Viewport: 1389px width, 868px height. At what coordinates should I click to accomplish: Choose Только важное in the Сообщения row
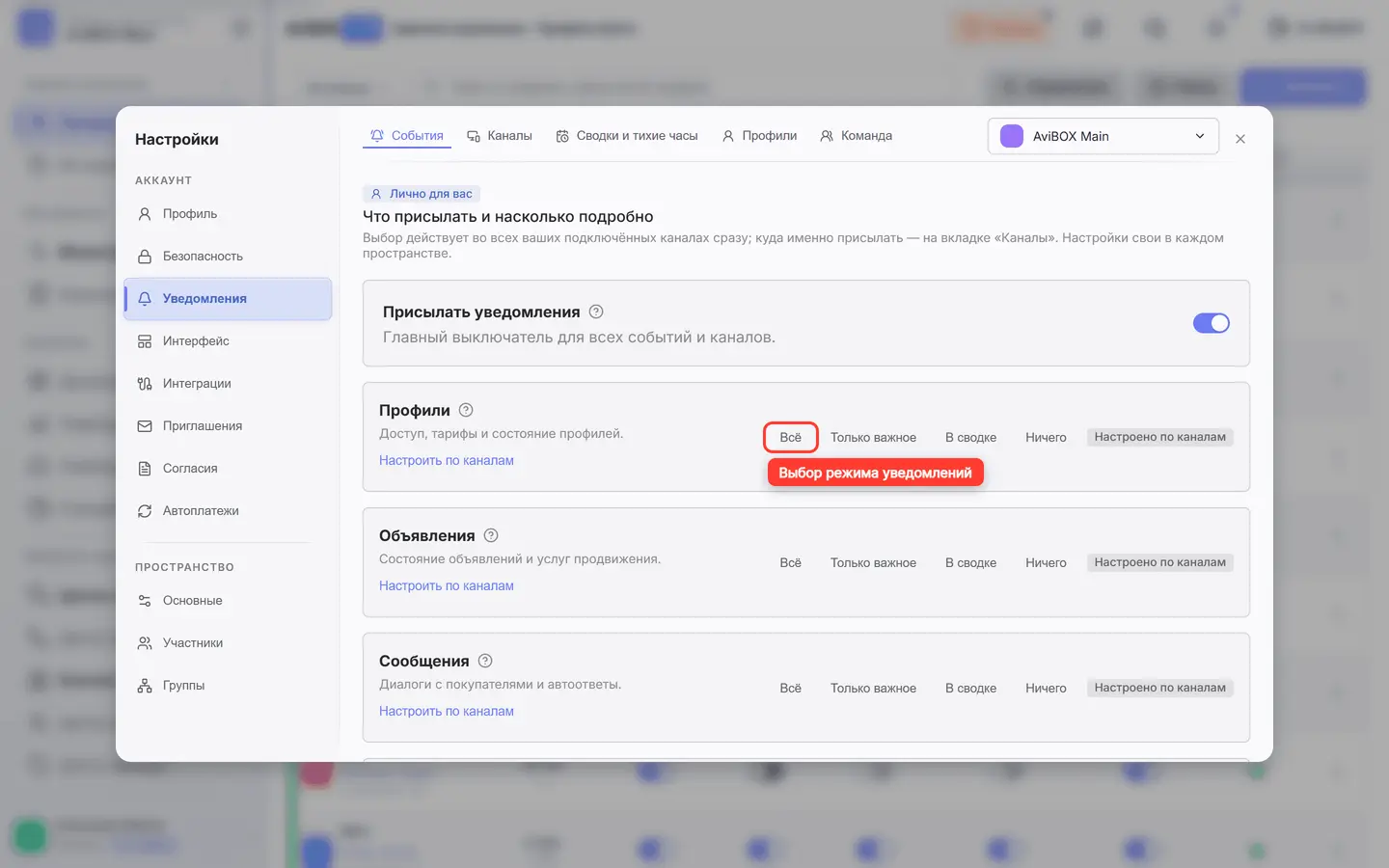point(874,688)
